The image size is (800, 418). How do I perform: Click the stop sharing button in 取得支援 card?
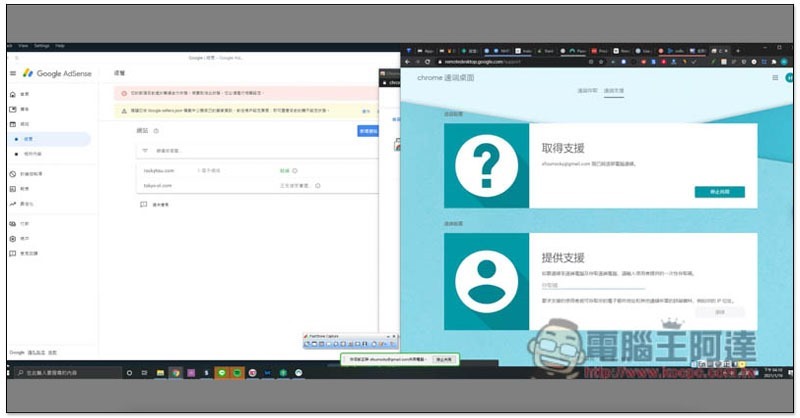tap(720, 192)
